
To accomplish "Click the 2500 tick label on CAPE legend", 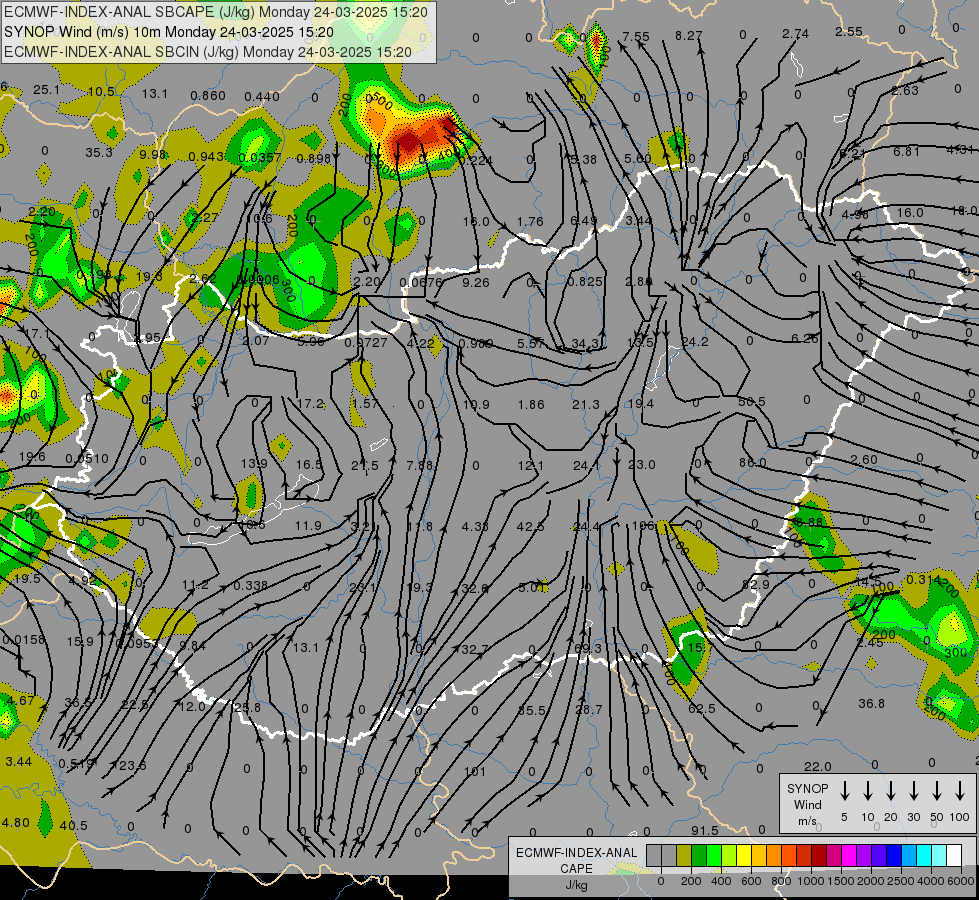I will coord(901,881).
